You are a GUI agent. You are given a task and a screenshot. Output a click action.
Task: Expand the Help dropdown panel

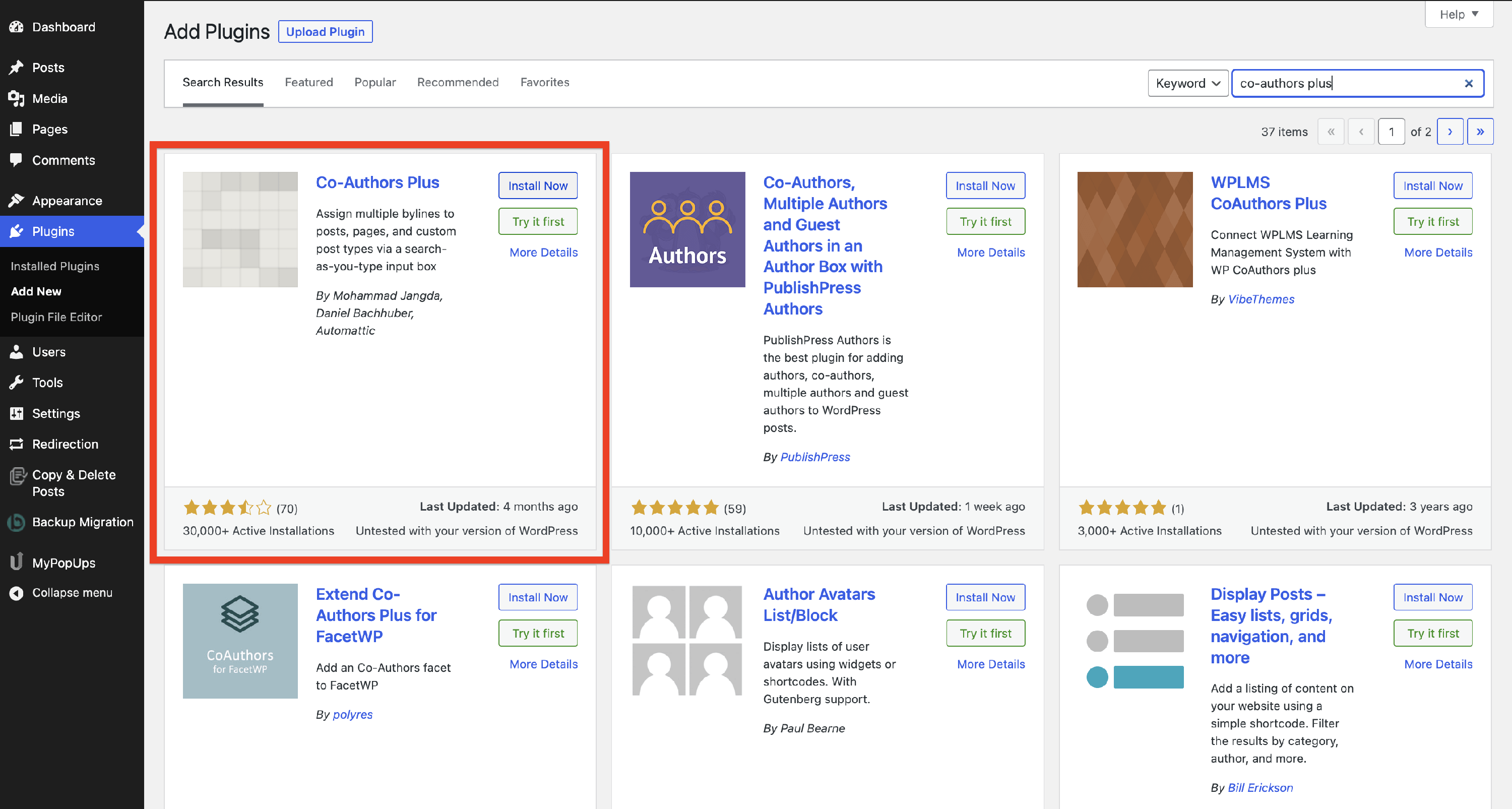click(1458, 14)
